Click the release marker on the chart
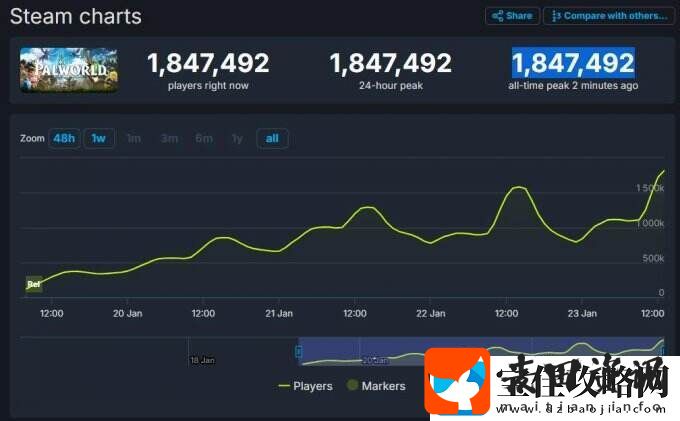The image size is (680, 421). (34, 284)
